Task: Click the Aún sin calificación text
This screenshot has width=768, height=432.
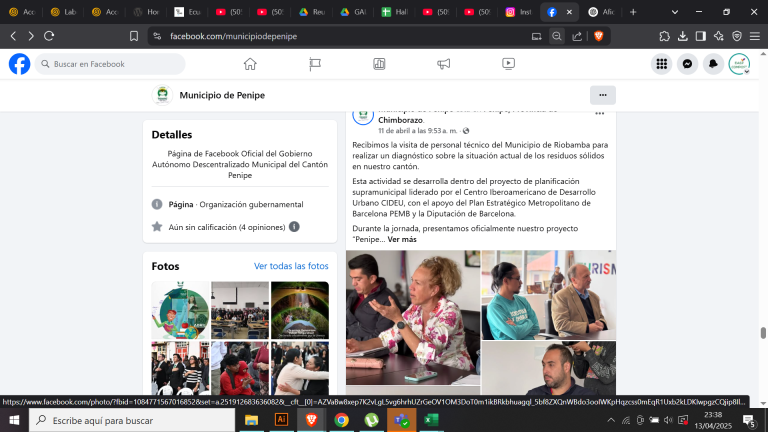Action: pyautogui.click(x=227, y=227)
